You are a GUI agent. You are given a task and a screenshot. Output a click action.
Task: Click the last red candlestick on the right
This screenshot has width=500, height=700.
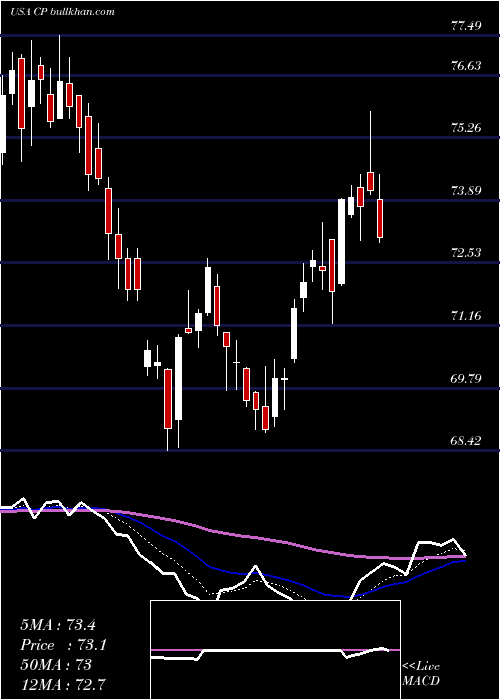tap(380, 218)
